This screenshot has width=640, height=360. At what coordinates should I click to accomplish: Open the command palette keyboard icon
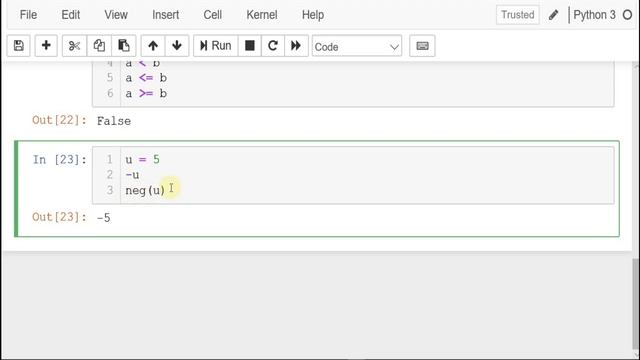(422, 46)
